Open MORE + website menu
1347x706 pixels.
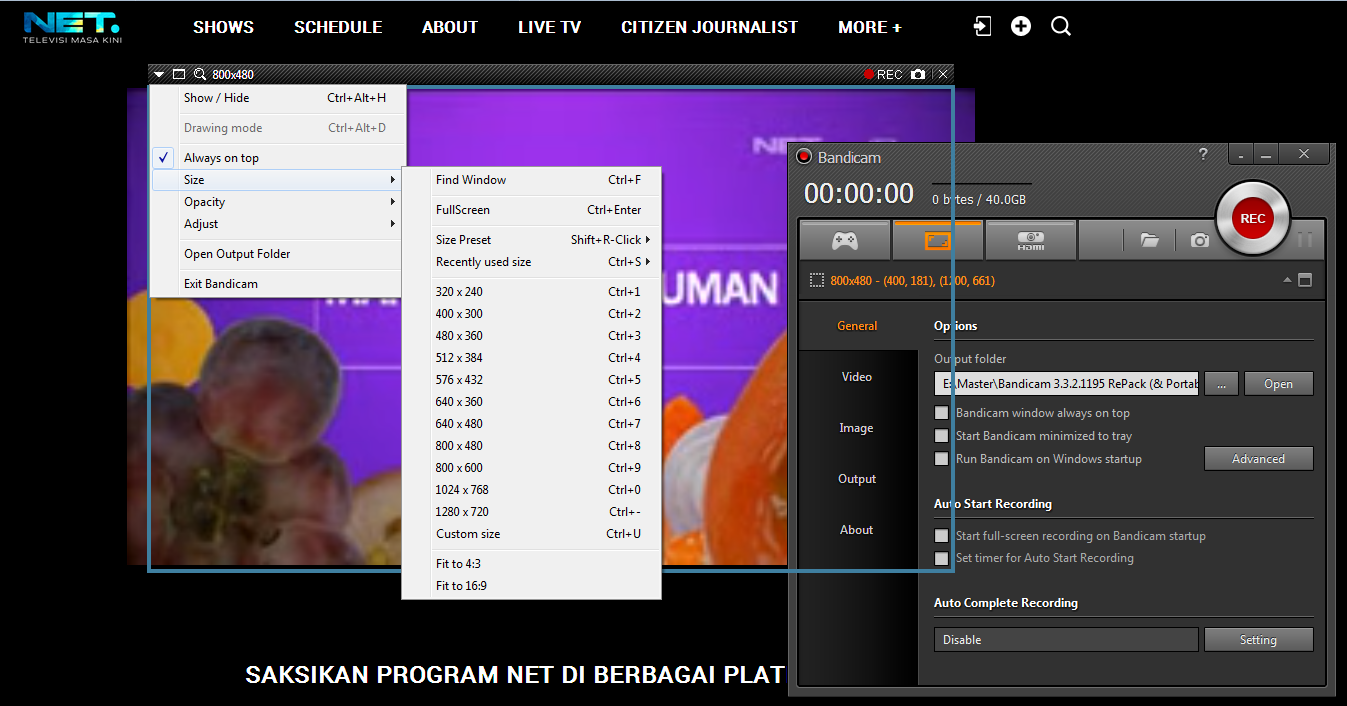click(x=870, y=27)
